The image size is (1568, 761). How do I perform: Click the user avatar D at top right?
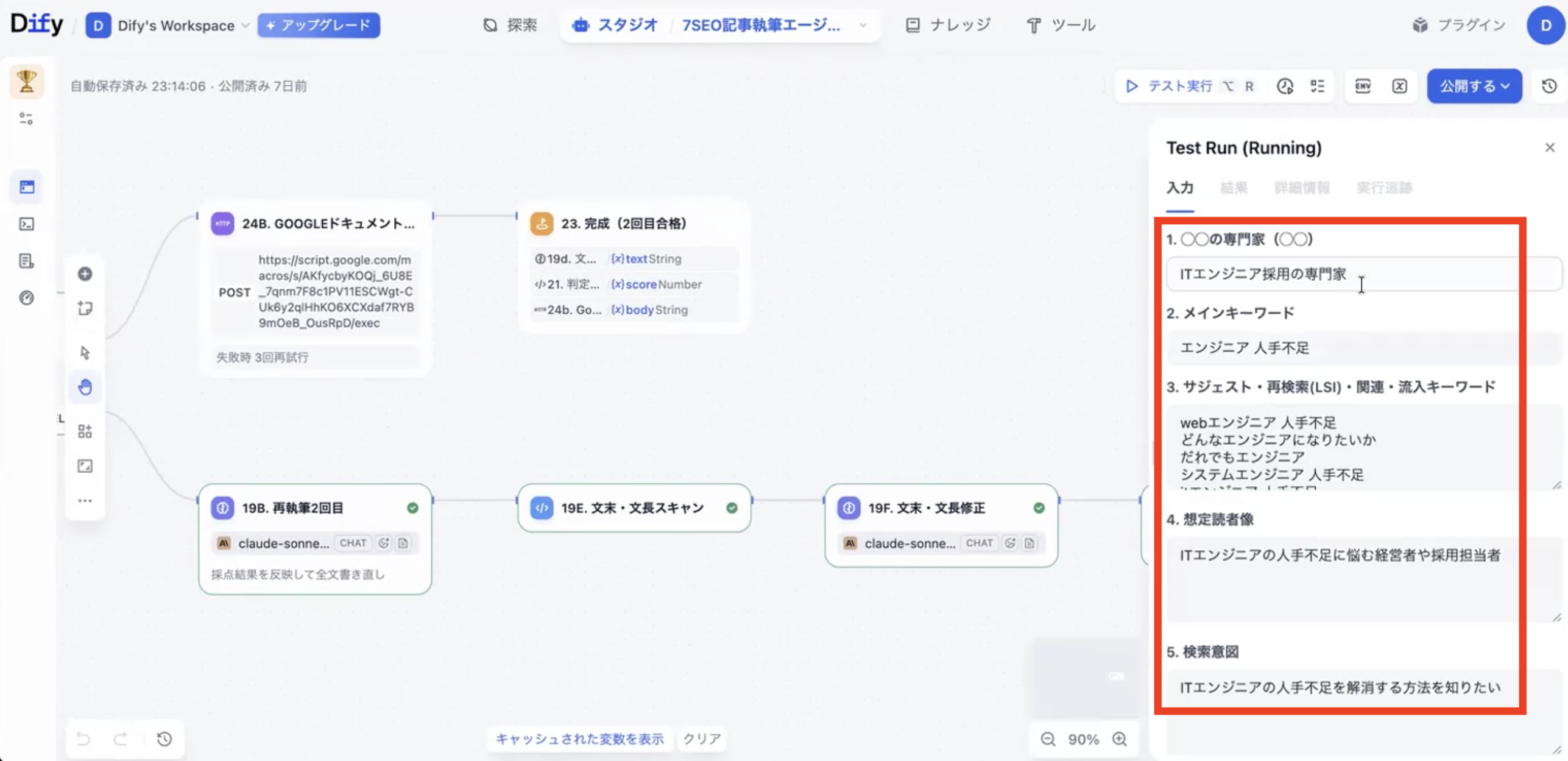[x=1545, y=25]
